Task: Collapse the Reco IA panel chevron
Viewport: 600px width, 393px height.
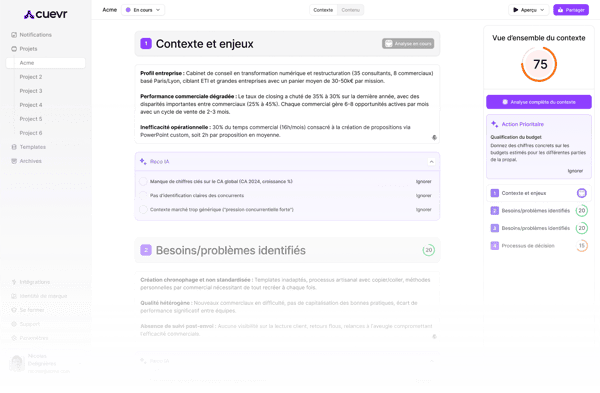Action: coord(431,162)
